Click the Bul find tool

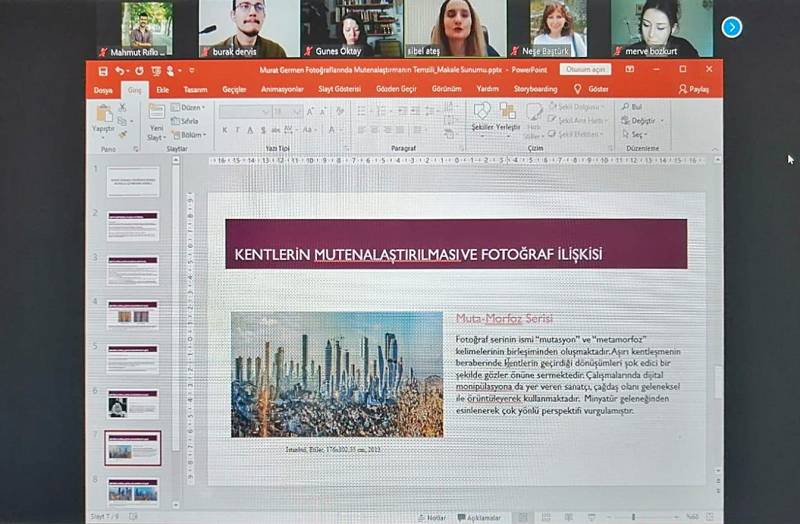[x=632, y=106]
